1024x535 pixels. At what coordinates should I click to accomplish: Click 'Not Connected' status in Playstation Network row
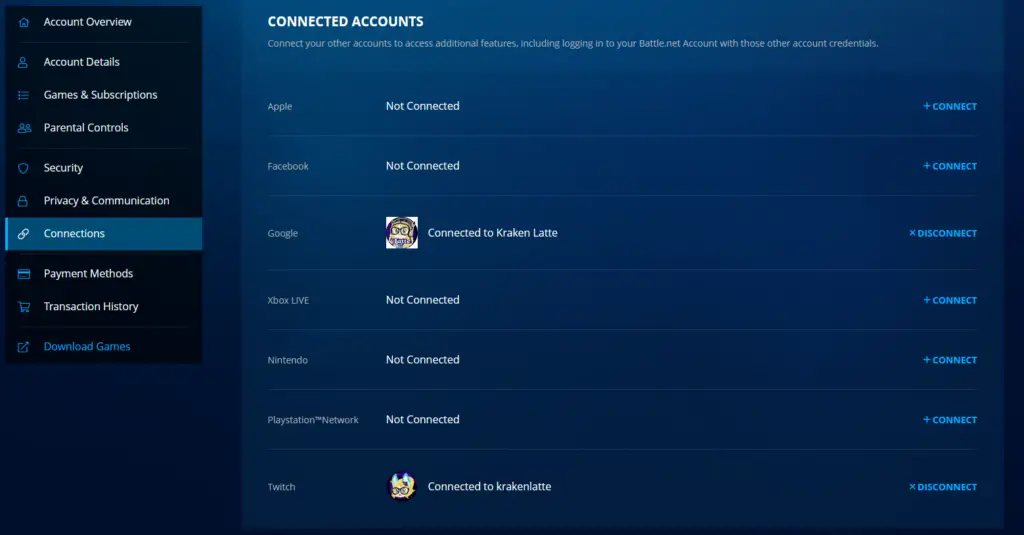(423, 419)
